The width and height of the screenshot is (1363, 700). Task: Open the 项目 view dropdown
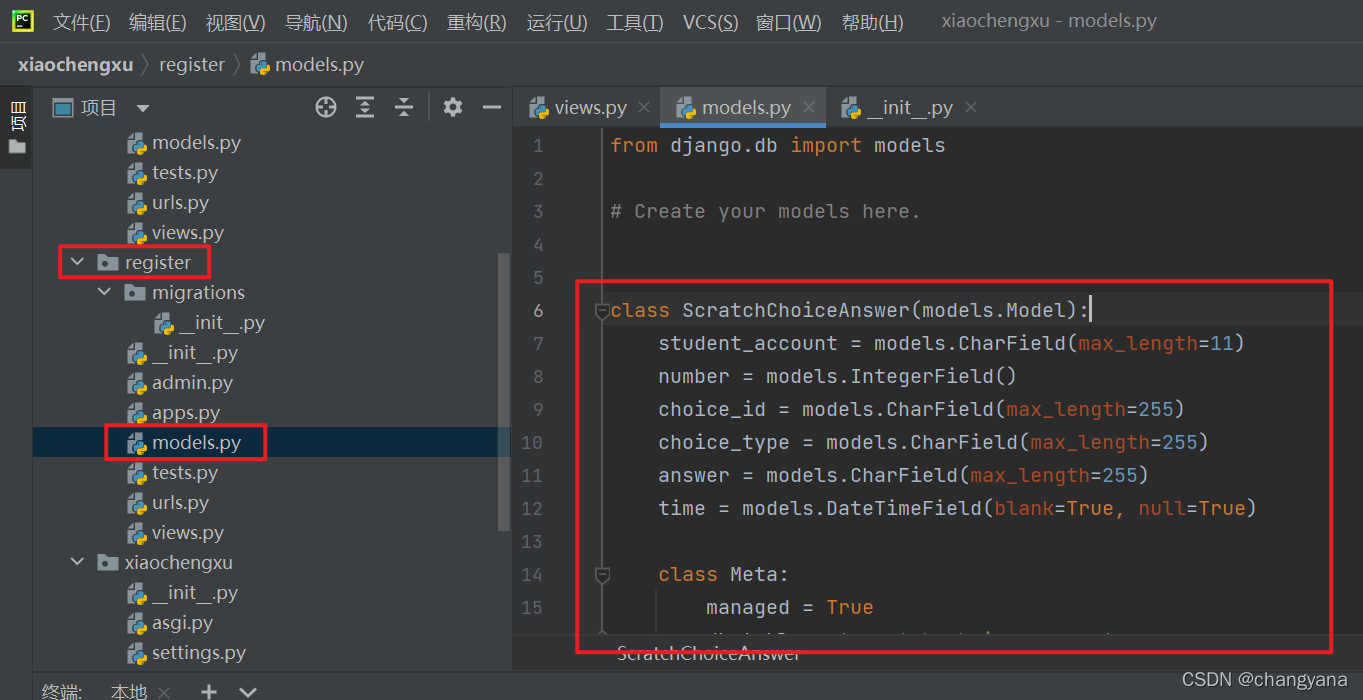coord(143,108)
